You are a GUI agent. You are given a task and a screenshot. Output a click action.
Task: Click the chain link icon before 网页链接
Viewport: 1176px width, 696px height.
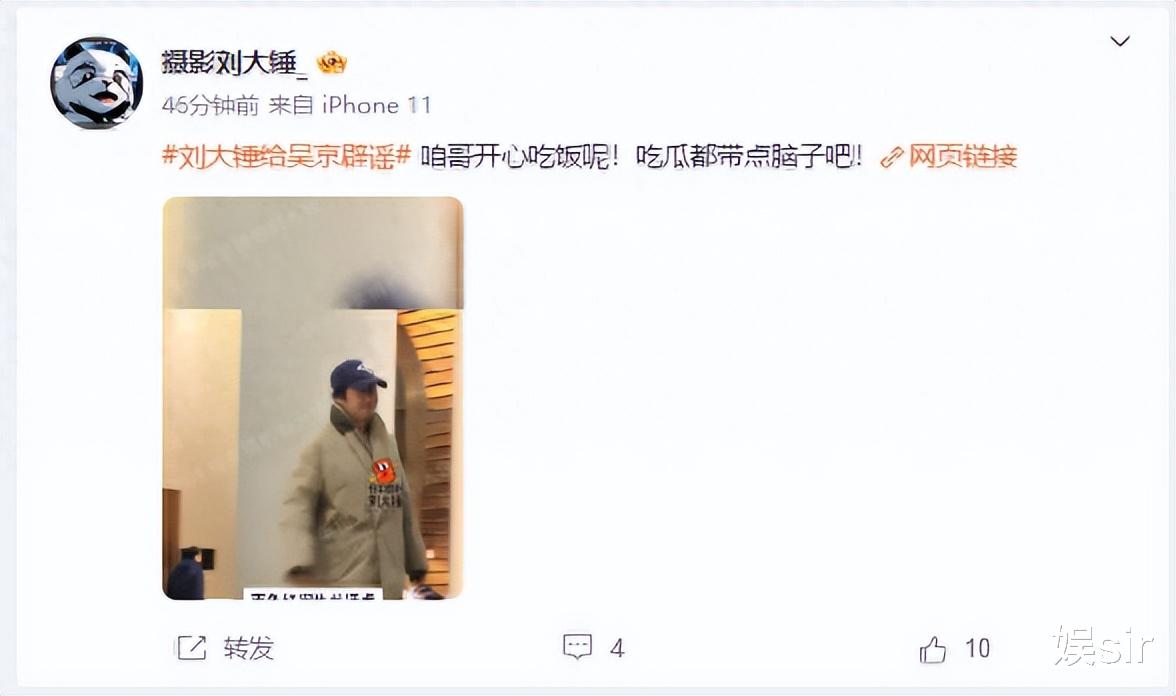(892, 157)
